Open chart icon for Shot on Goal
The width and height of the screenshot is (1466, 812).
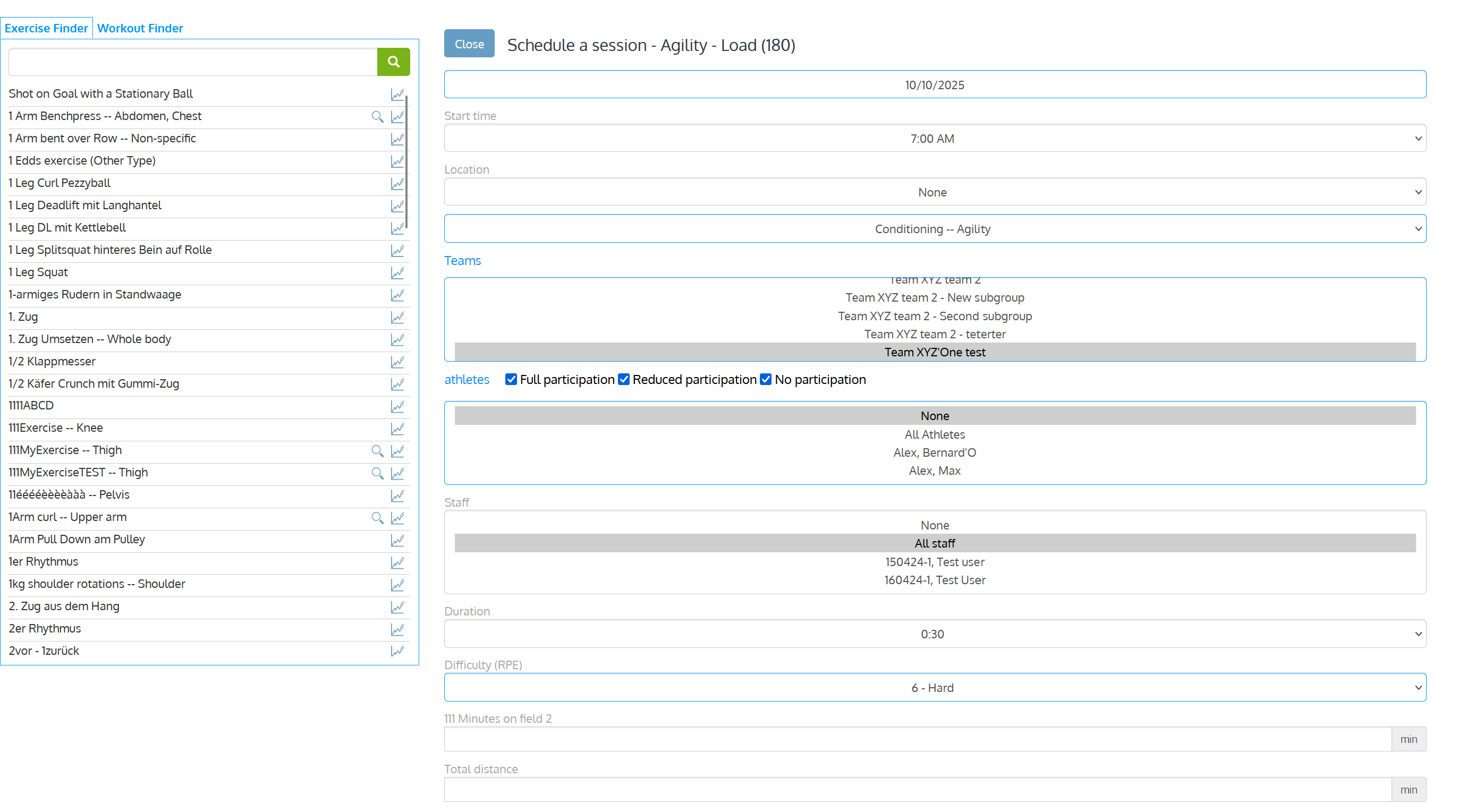tap(397, 95)
